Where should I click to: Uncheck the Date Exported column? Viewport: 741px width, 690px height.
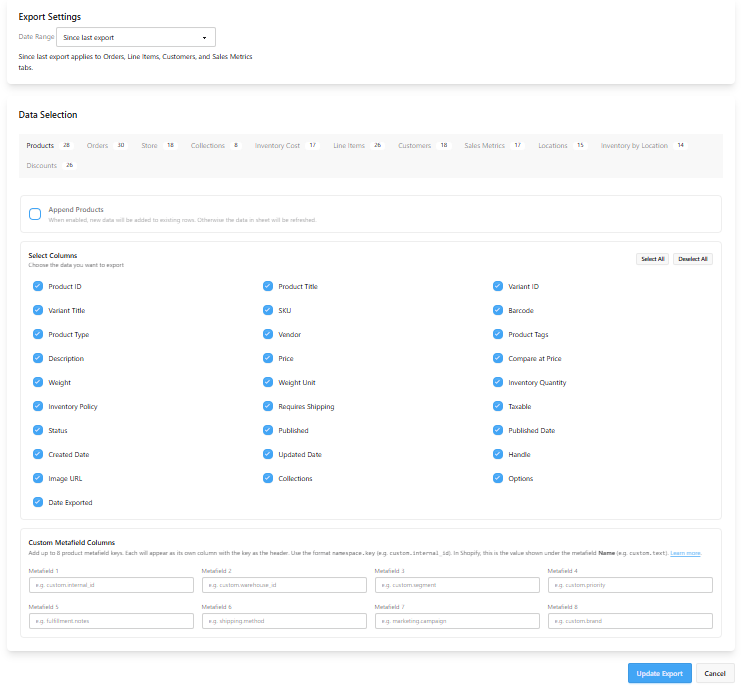38,502
